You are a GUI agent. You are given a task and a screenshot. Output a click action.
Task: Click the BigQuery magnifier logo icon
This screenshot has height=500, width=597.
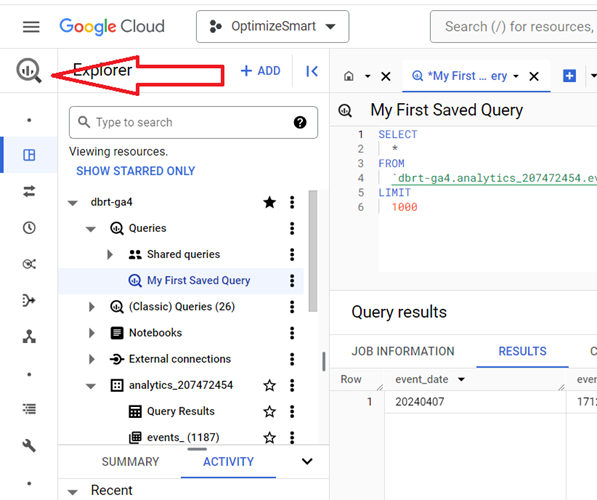pos(29,70)
